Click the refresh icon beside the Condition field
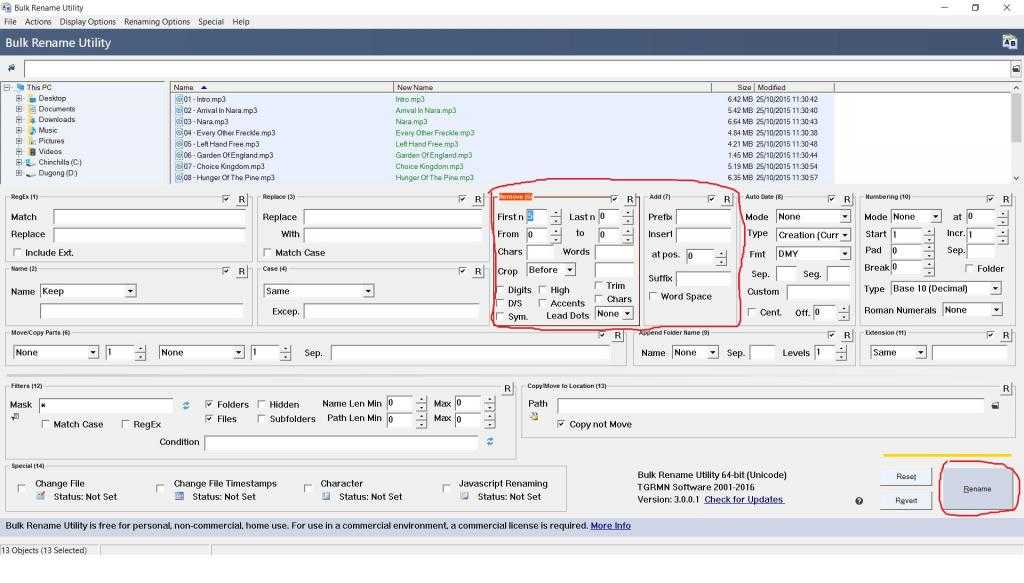Screen dimensions: 1024x583 (490, 441)
